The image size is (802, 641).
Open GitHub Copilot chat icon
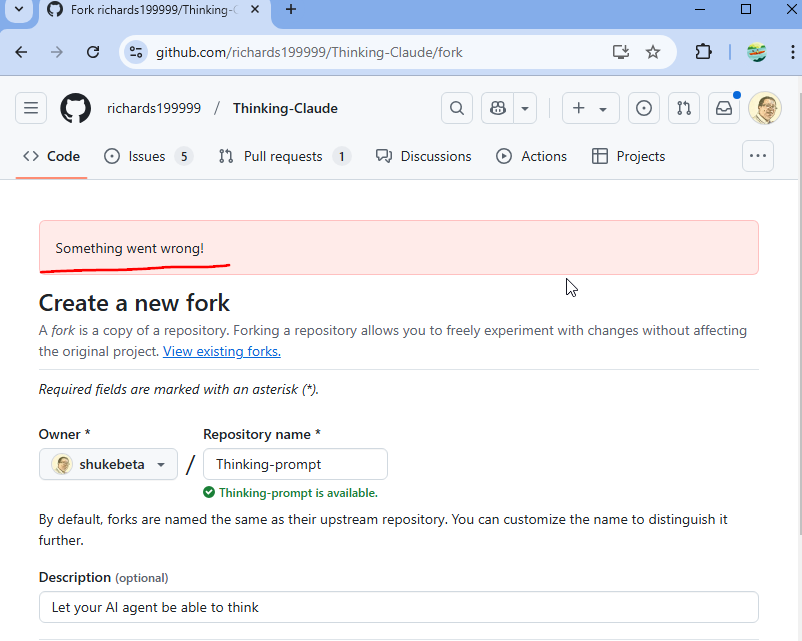(497, 108)
